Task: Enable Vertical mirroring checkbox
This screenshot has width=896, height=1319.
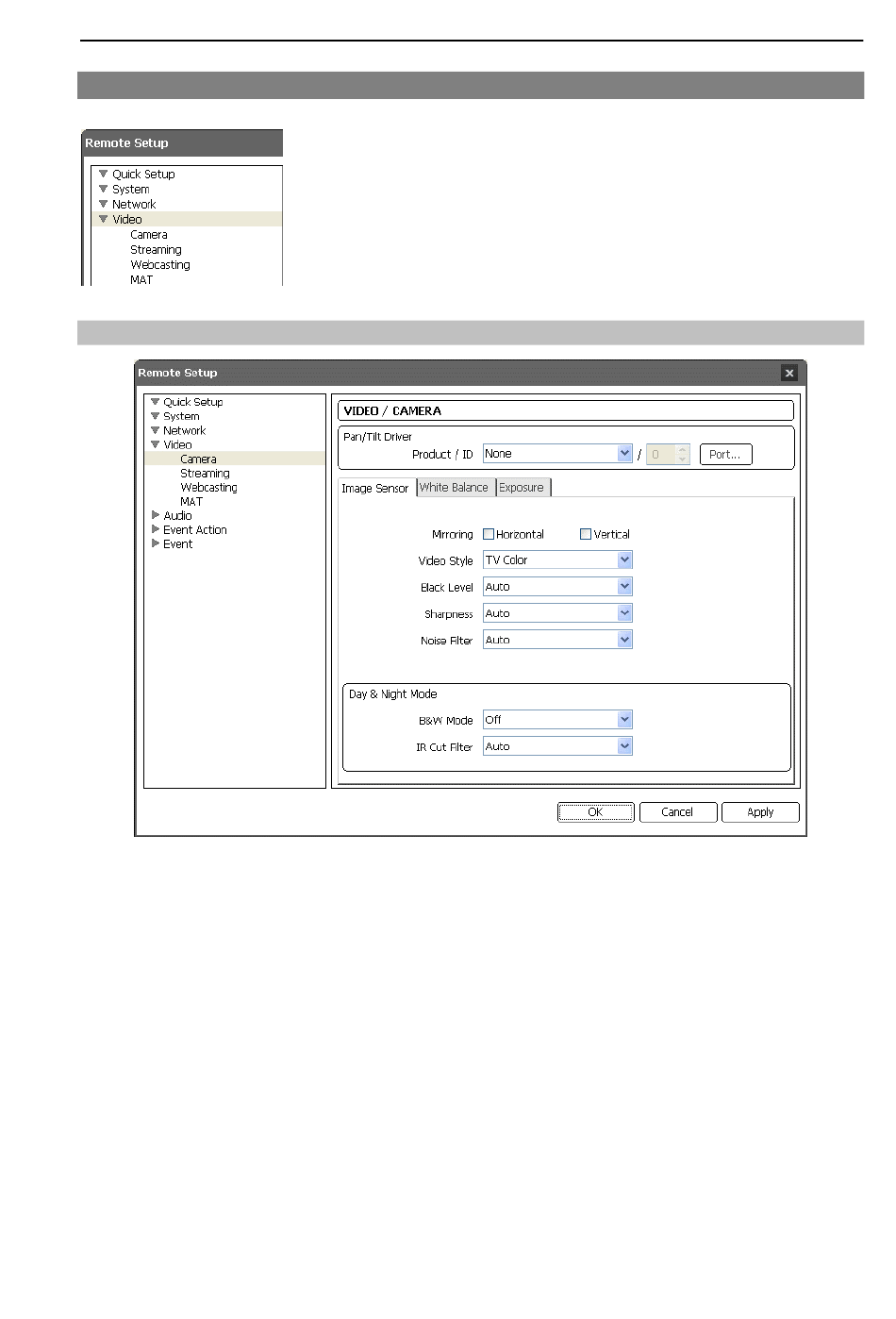Action: [586, 534]
